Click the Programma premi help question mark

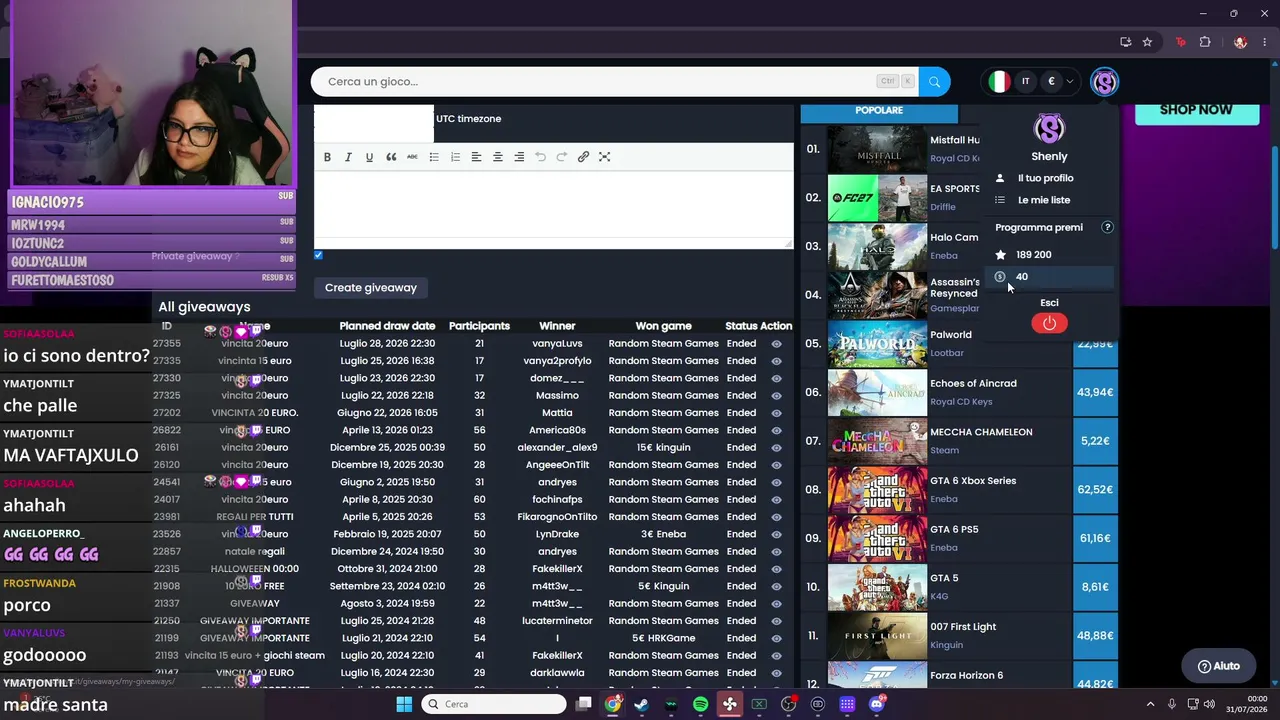[1107, 228]
